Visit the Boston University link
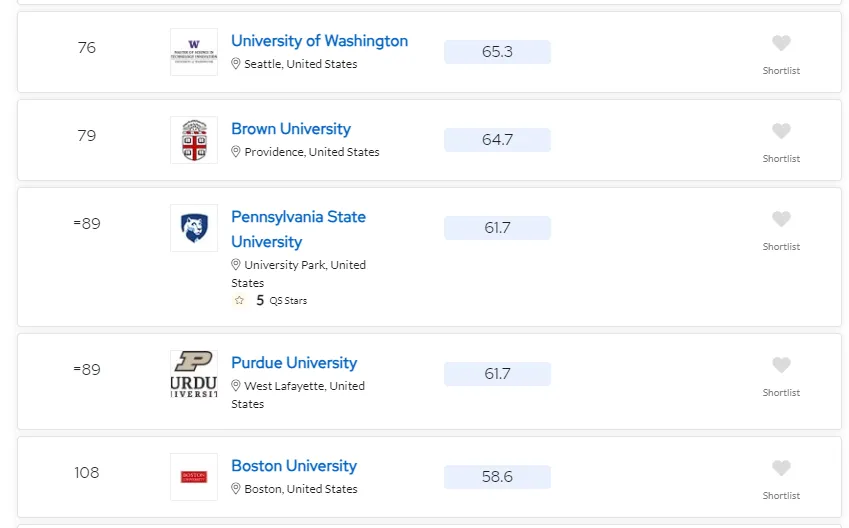This screenshot has width=849, height=528. click(x=293, y=466)
